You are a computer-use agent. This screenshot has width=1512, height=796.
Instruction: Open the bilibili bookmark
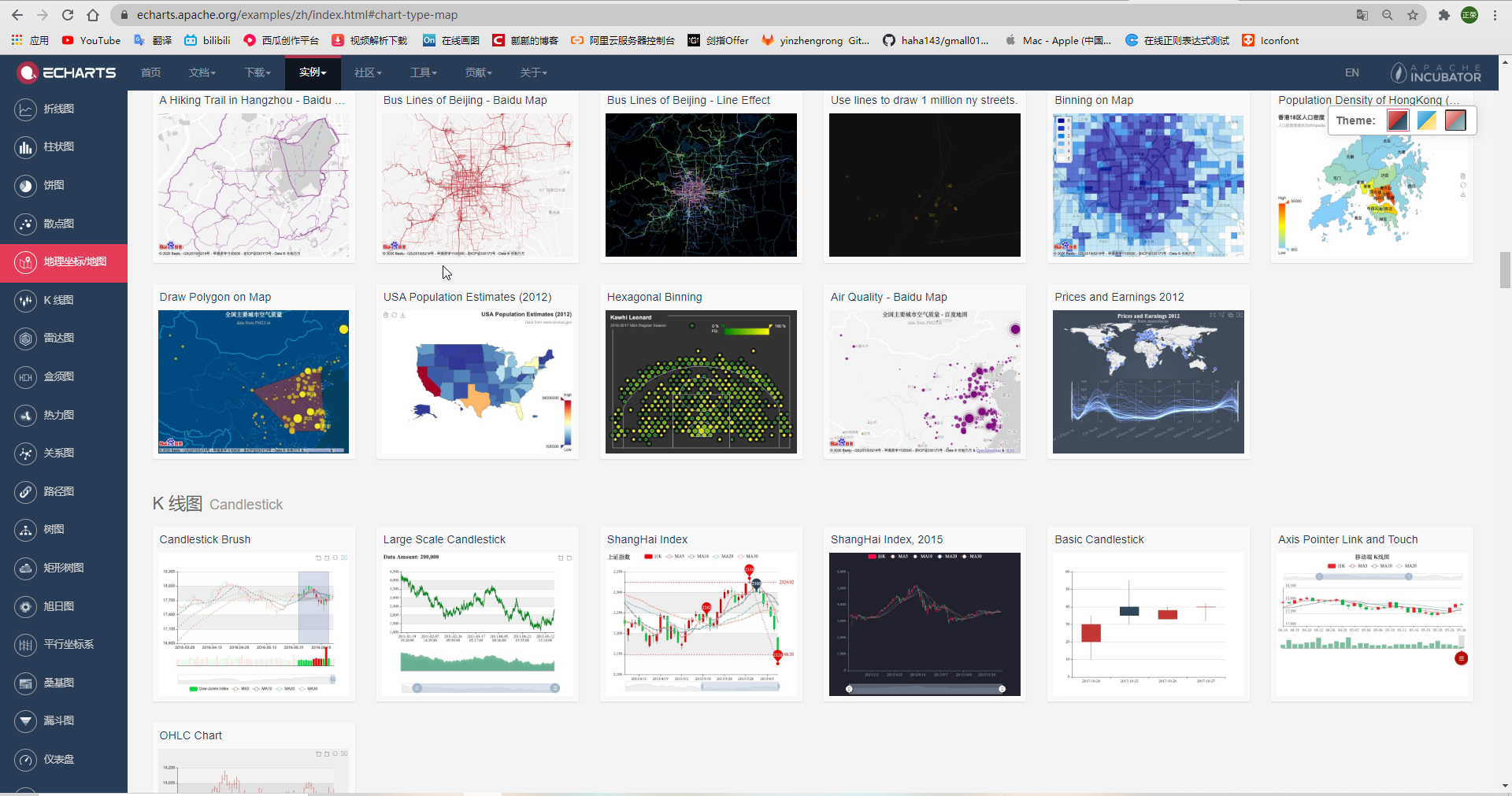click(207, 40)
